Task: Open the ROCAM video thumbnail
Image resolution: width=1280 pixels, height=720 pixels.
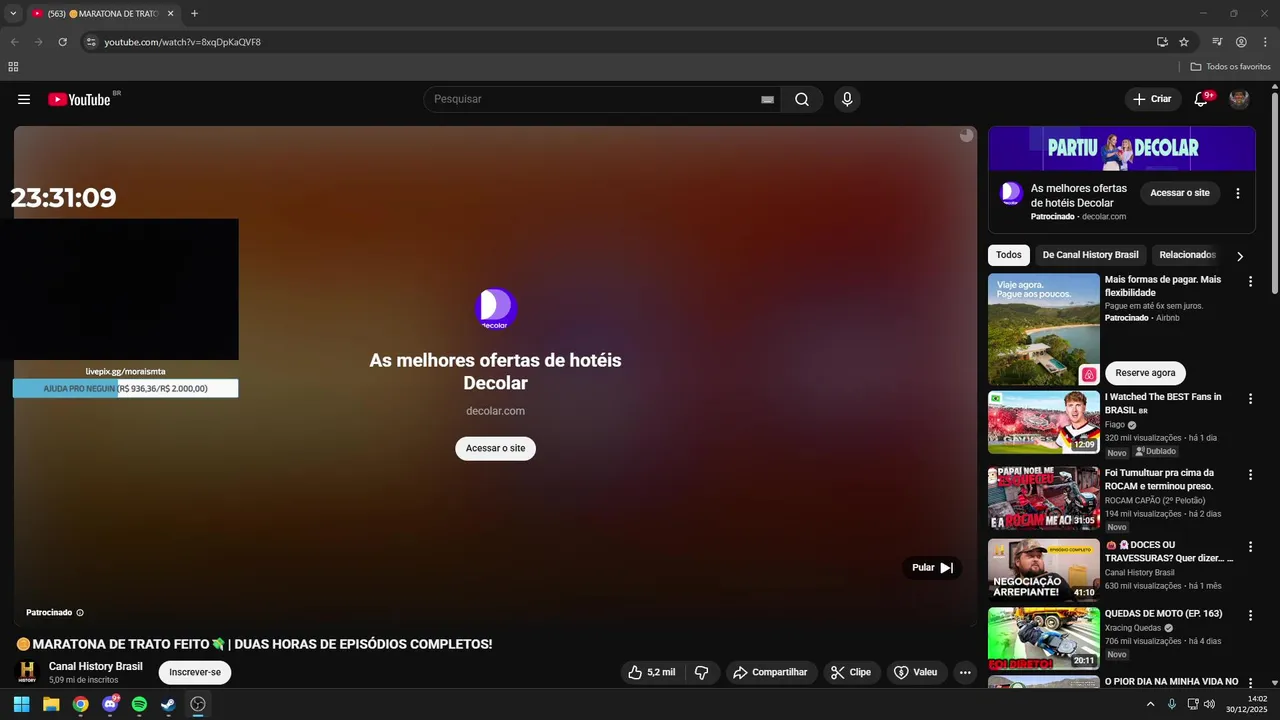Action: 1044,498
